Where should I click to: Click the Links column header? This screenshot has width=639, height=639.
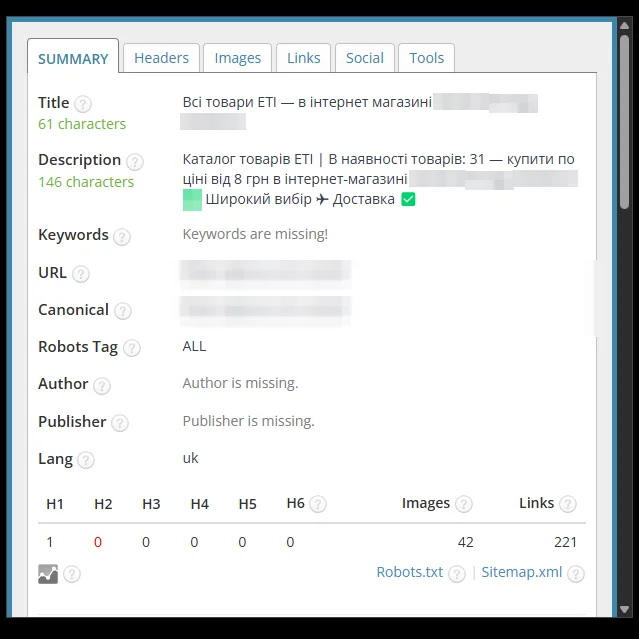pyautogui.click(x=536, y=503)
